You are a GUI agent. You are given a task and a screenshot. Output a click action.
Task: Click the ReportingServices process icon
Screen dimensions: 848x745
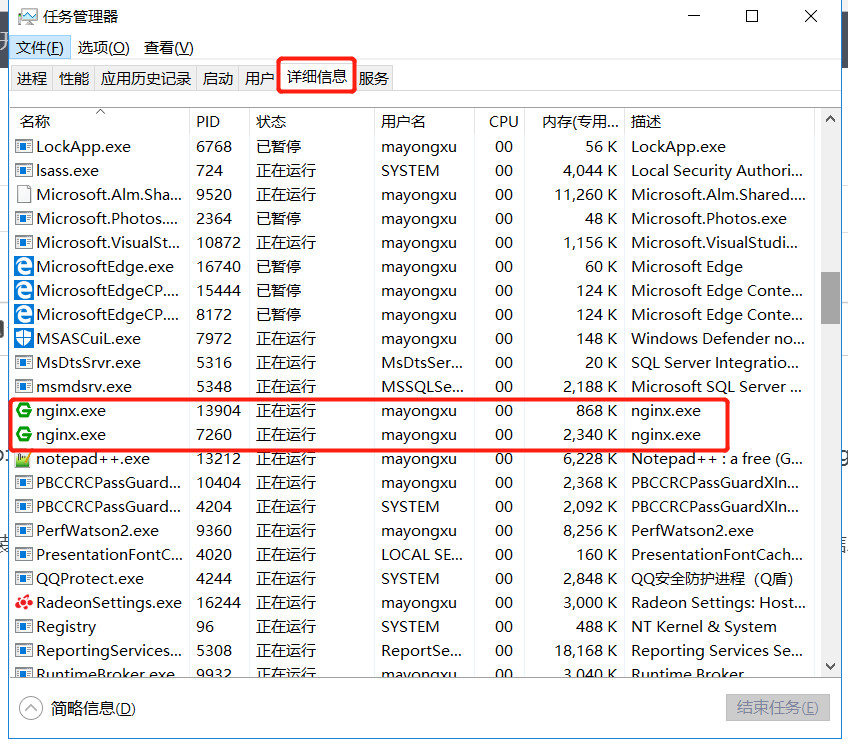click(x=23, y=650)
